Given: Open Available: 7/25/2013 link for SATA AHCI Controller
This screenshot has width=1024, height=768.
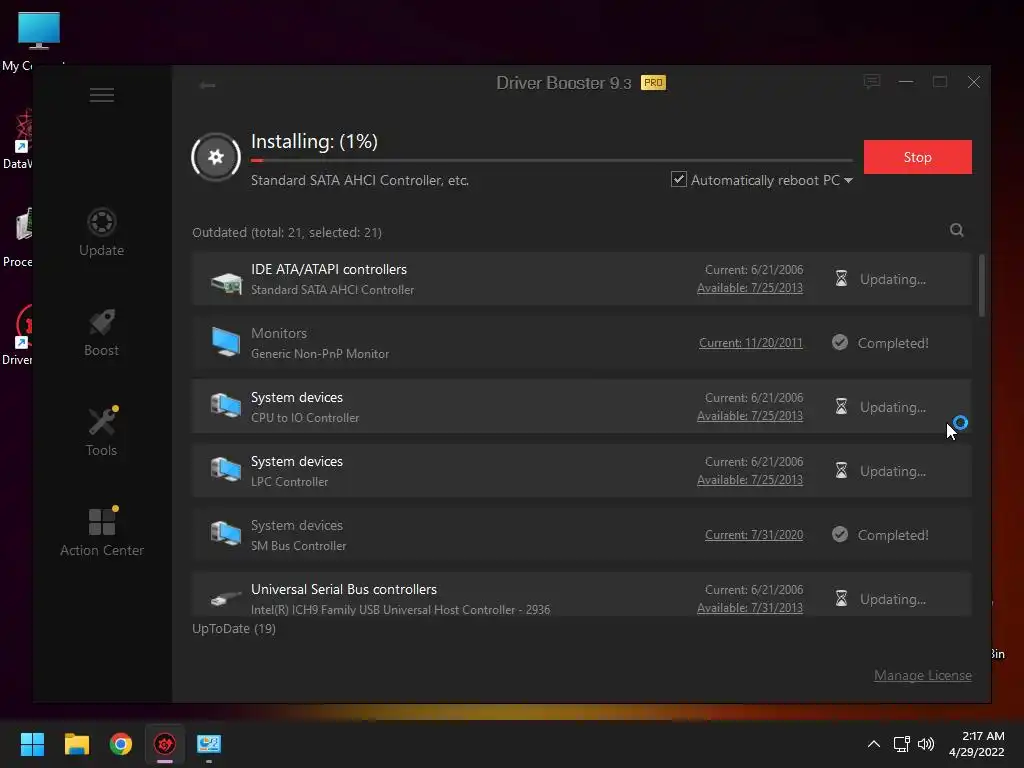Looking at the screenshot, I should [750, 288].
